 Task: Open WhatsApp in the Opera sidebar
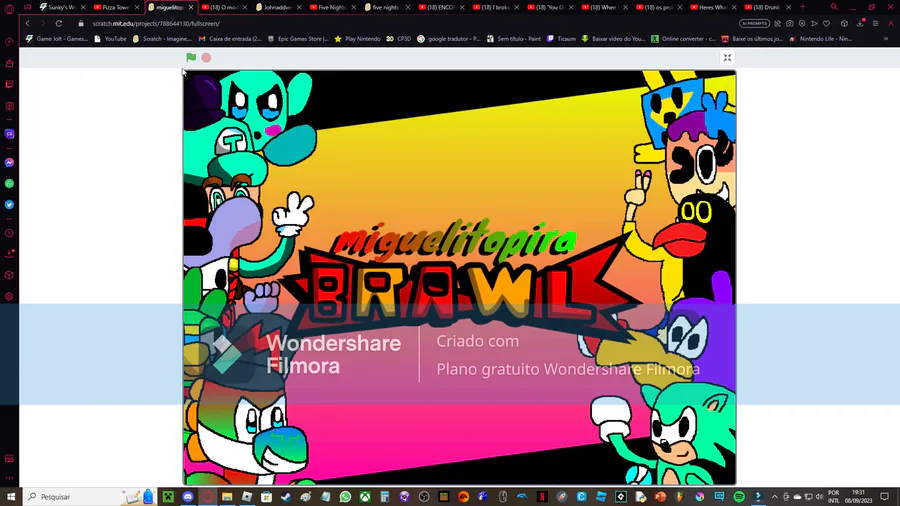(9, 184)
